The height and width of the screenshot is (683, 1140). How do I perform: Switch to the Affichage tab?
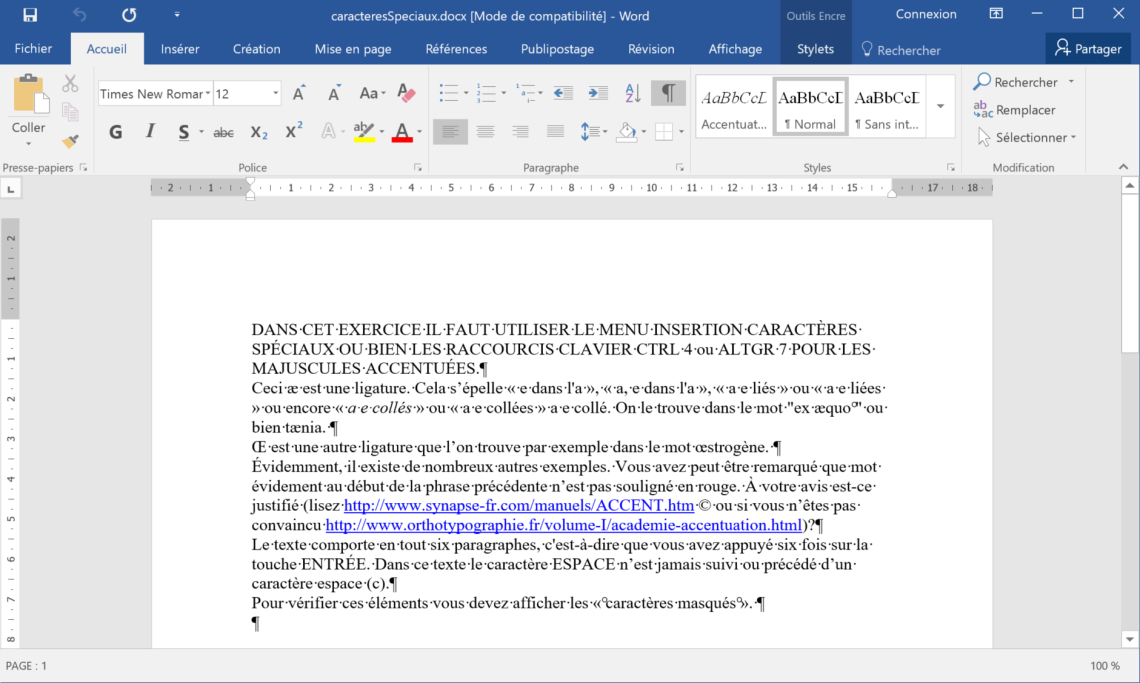(735, 49)
